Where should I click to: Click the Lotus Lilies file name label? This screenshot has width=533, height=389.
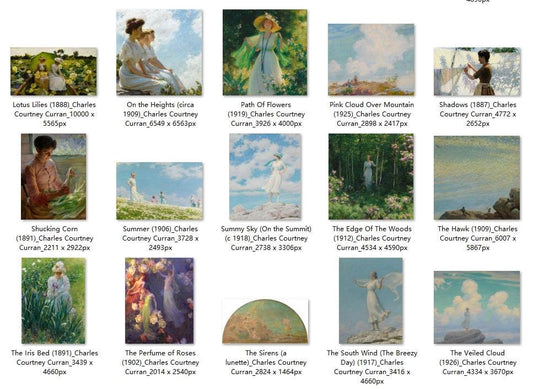coord(54,114)
